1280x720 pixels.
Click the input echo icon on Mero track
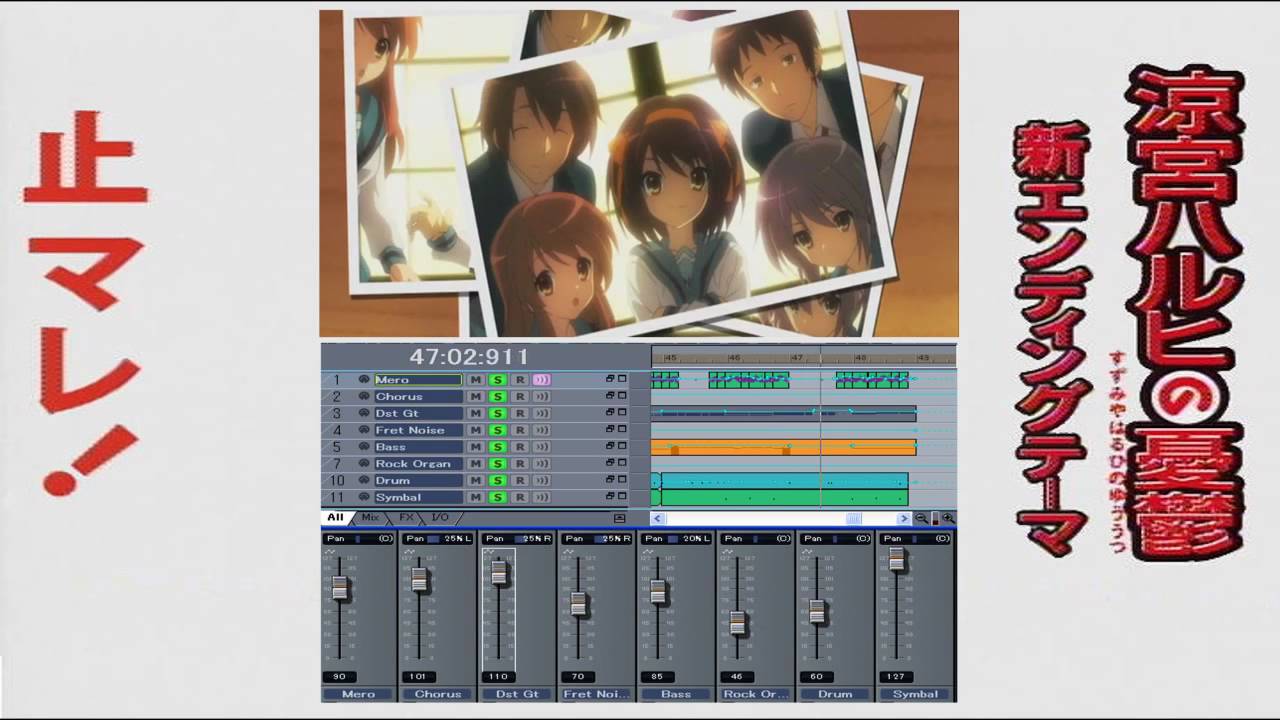[541, 380]
